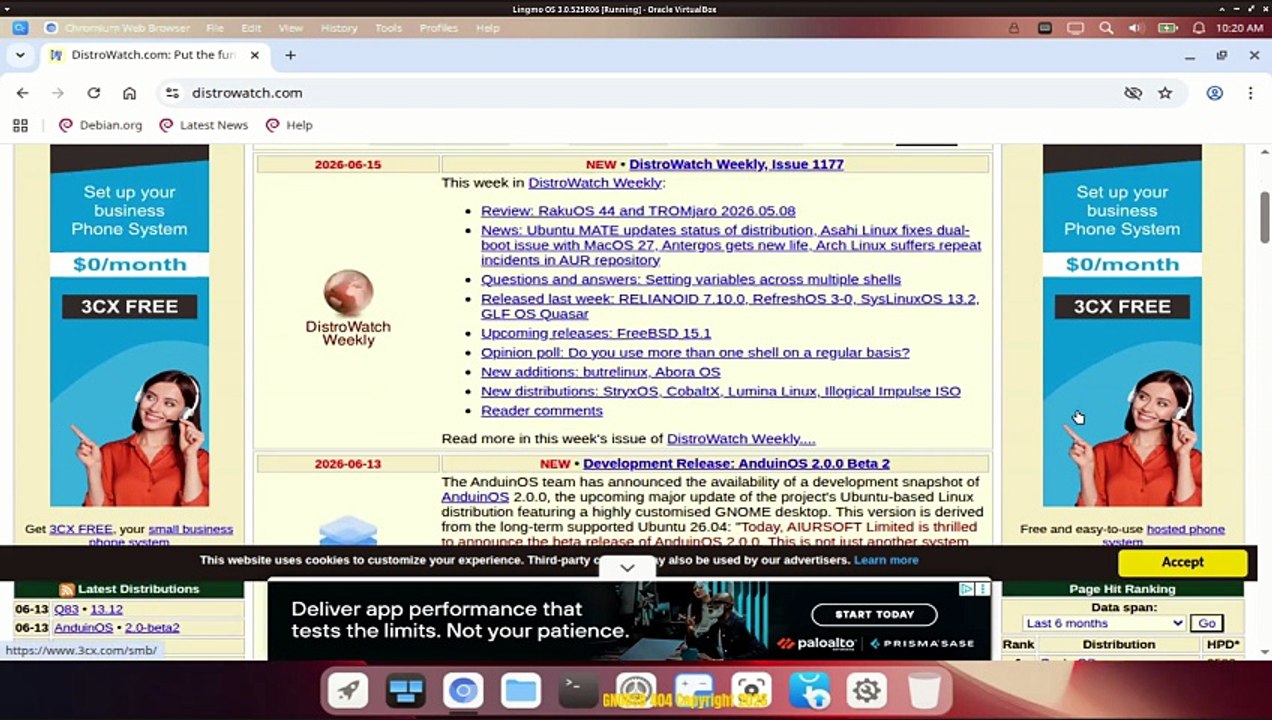Open New additions: butrelinux, Abora OS link
Viewport: 1272px width, 720px height.
click(600, 372)
